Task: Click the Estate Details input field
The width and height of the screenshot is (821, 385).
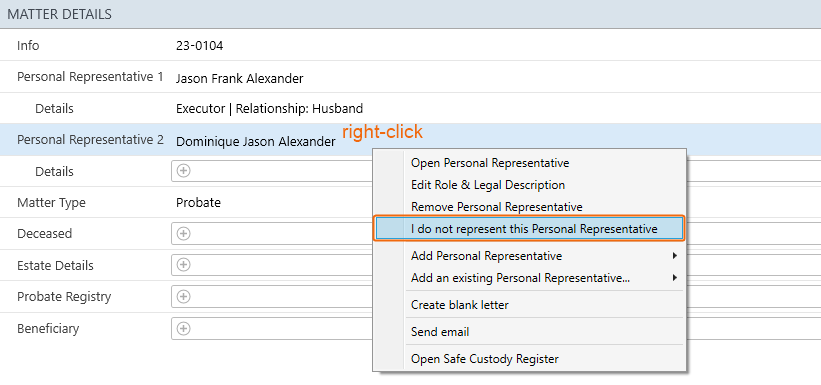Action: pyautogui.click(x=496, y=265)
